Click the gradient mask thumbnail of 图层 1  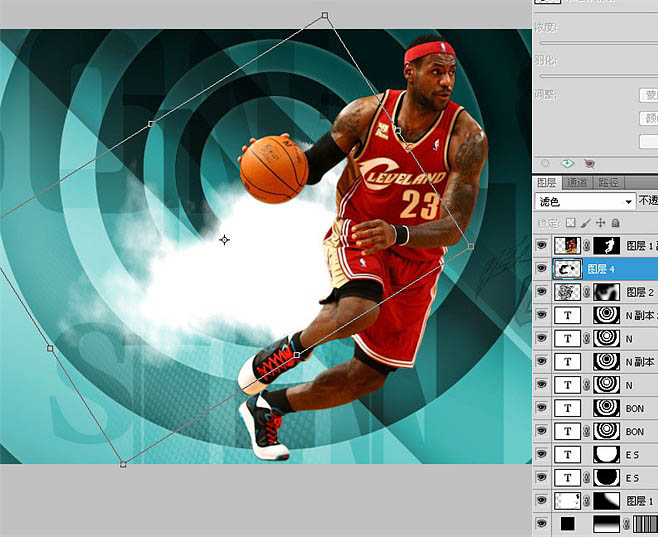[x=606, y=501]
